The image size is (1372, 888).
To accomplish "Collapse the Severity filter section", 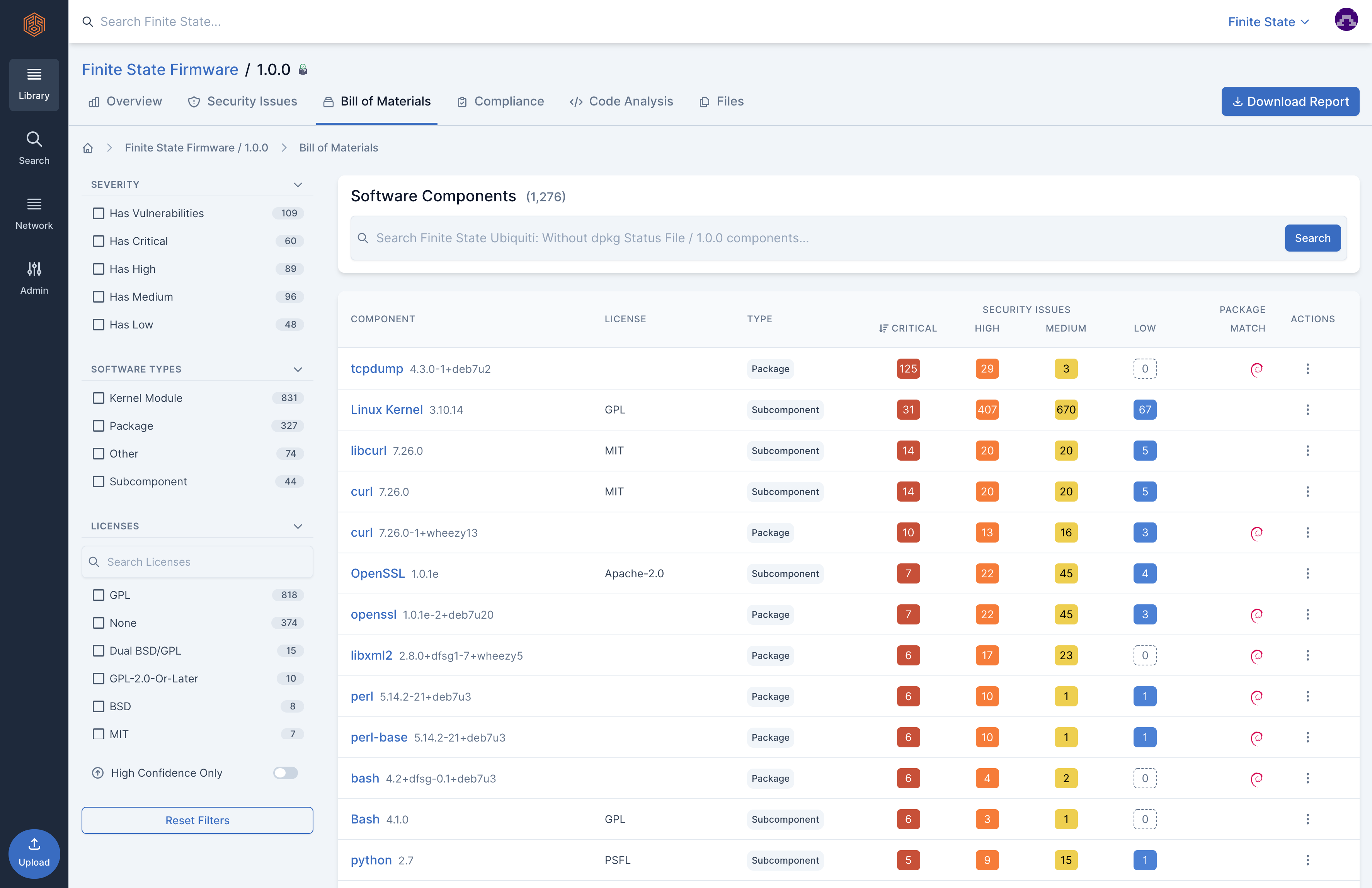I will [x=298, y=185].
